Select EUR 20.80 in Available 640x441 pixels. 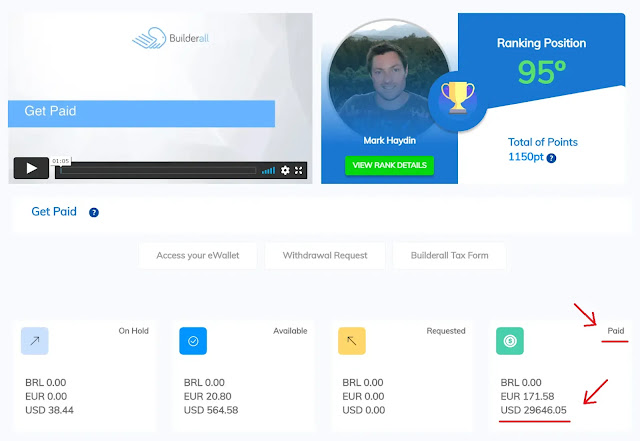[207, 396]
